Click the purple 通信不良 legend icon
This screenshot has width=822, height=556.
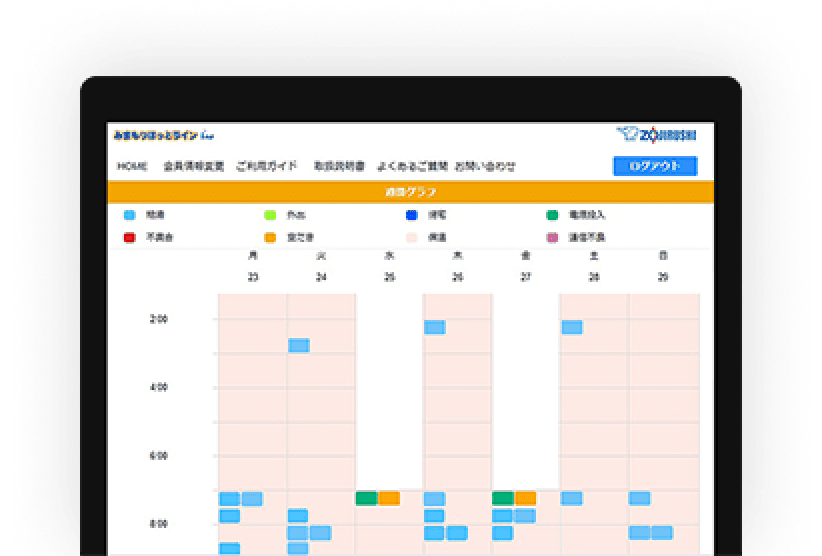point(552,238)
